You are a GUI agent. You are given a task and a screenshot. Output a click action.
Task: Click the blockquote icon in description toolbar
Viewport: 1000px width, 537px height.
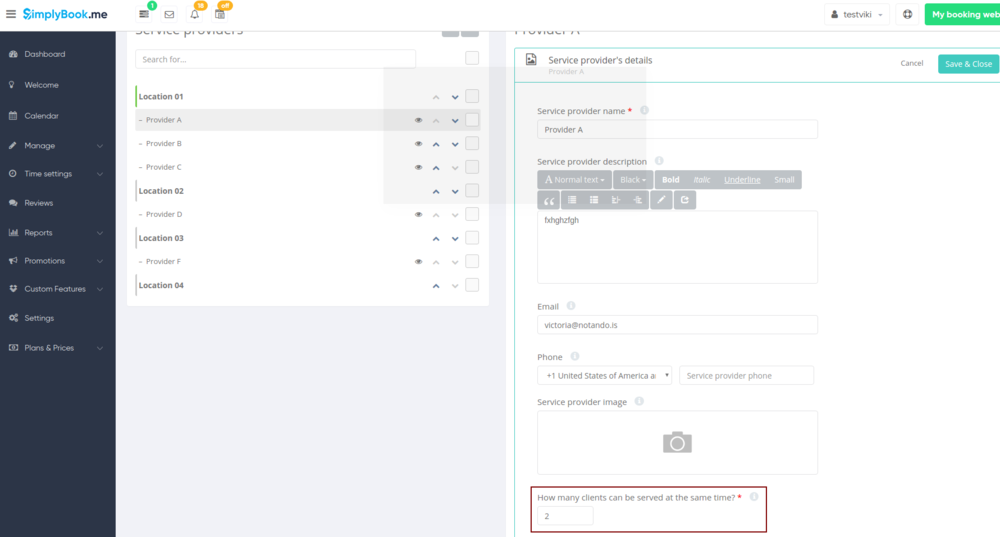pos(549,200)
